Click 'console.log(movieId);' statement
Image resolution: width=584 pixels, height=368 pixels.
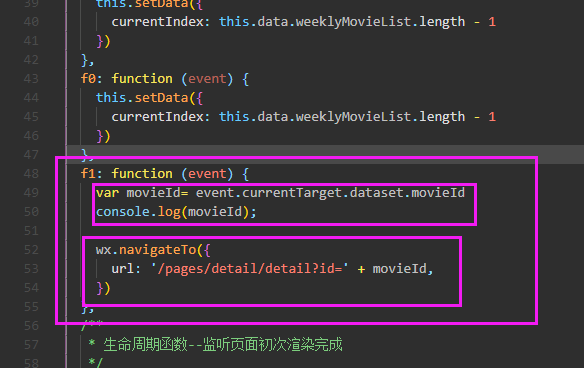tap(176, 212)
